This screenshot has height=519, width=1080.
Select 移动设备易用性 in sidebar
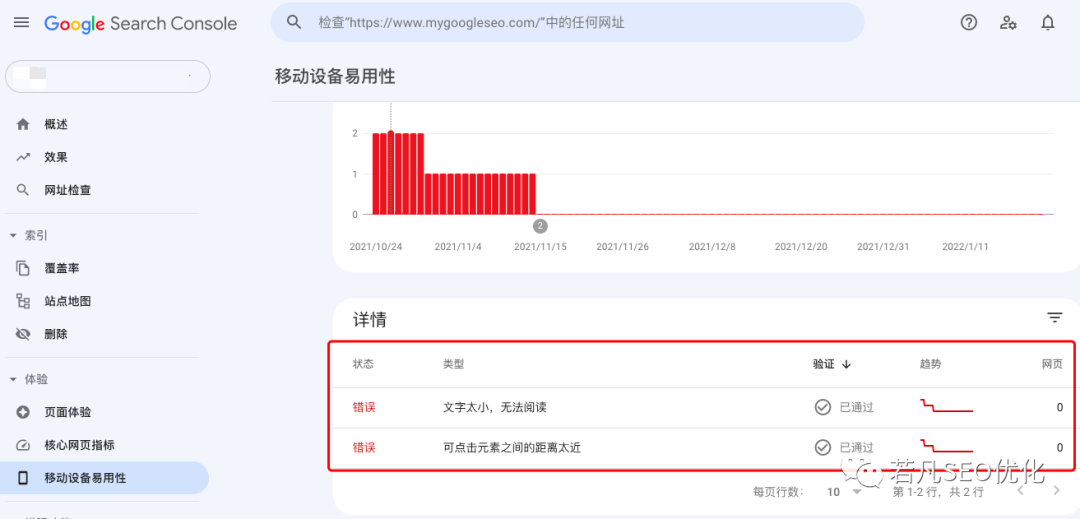(107, 478)
